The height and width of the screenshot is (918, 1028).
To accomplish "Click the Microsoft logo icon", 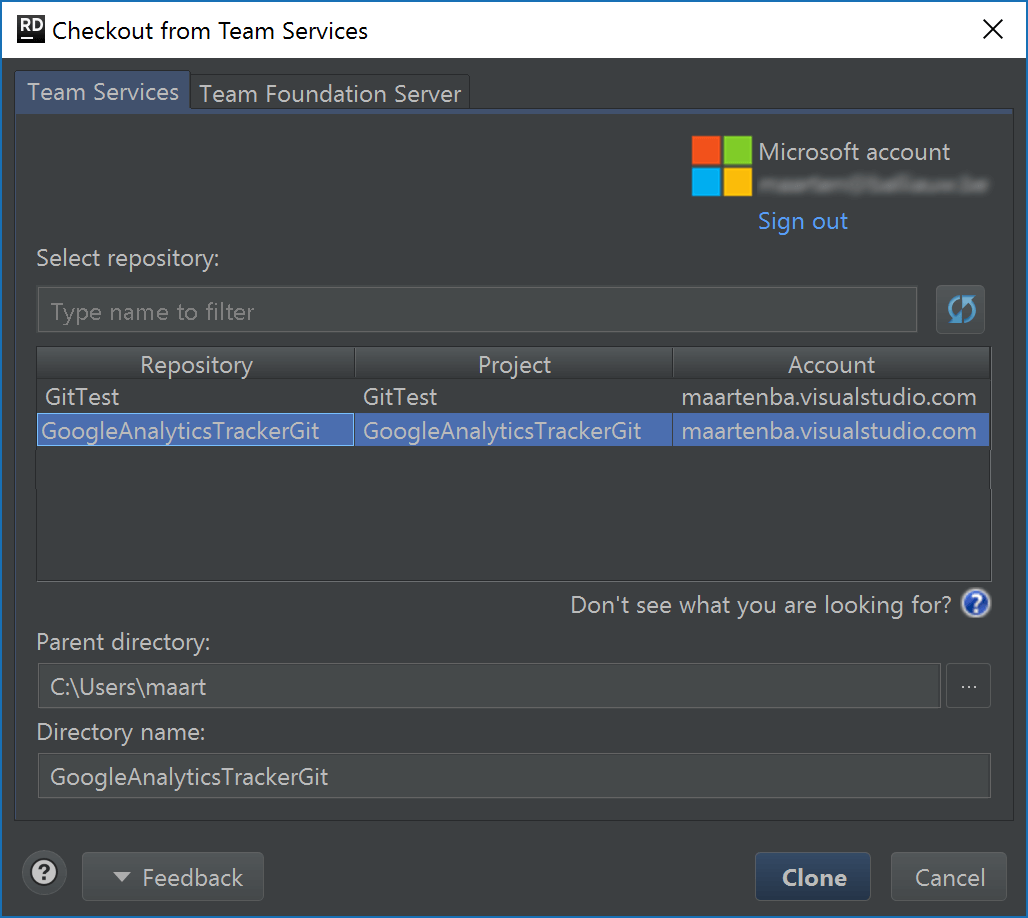I will [x=721, y=166].
